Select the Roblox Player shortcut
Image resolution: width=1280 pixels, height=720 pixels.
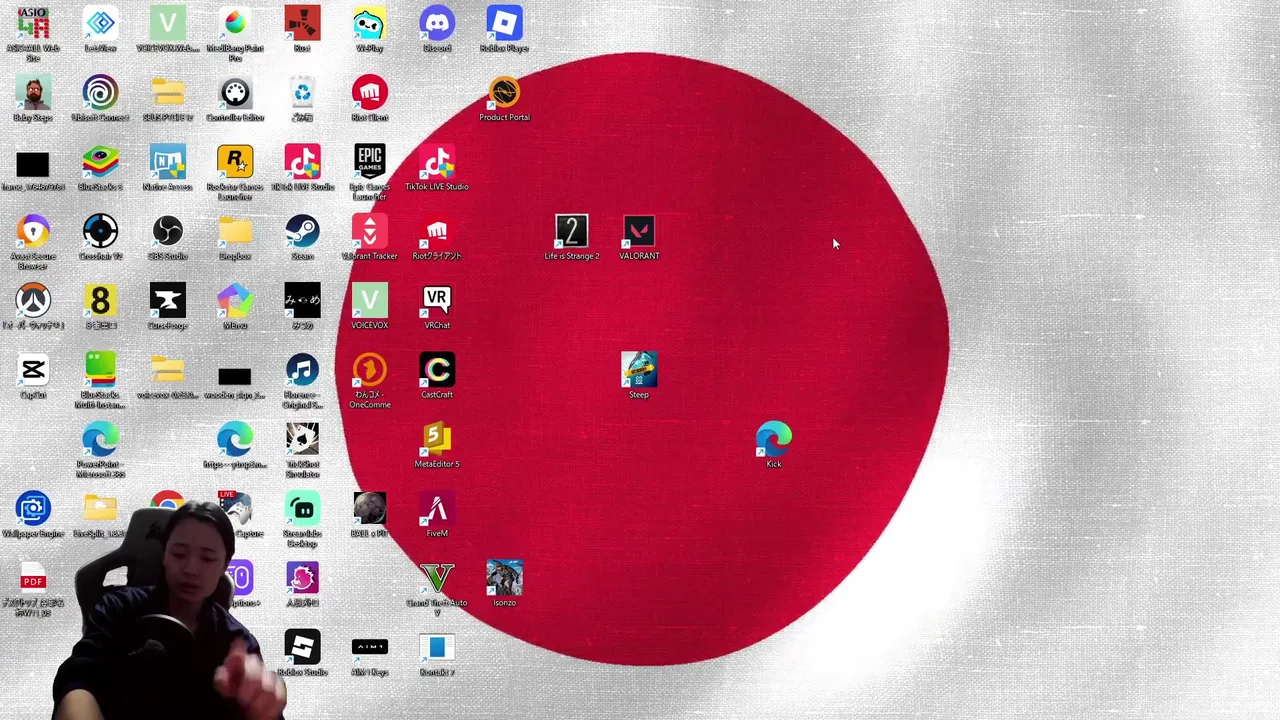[x=504, y=24]
